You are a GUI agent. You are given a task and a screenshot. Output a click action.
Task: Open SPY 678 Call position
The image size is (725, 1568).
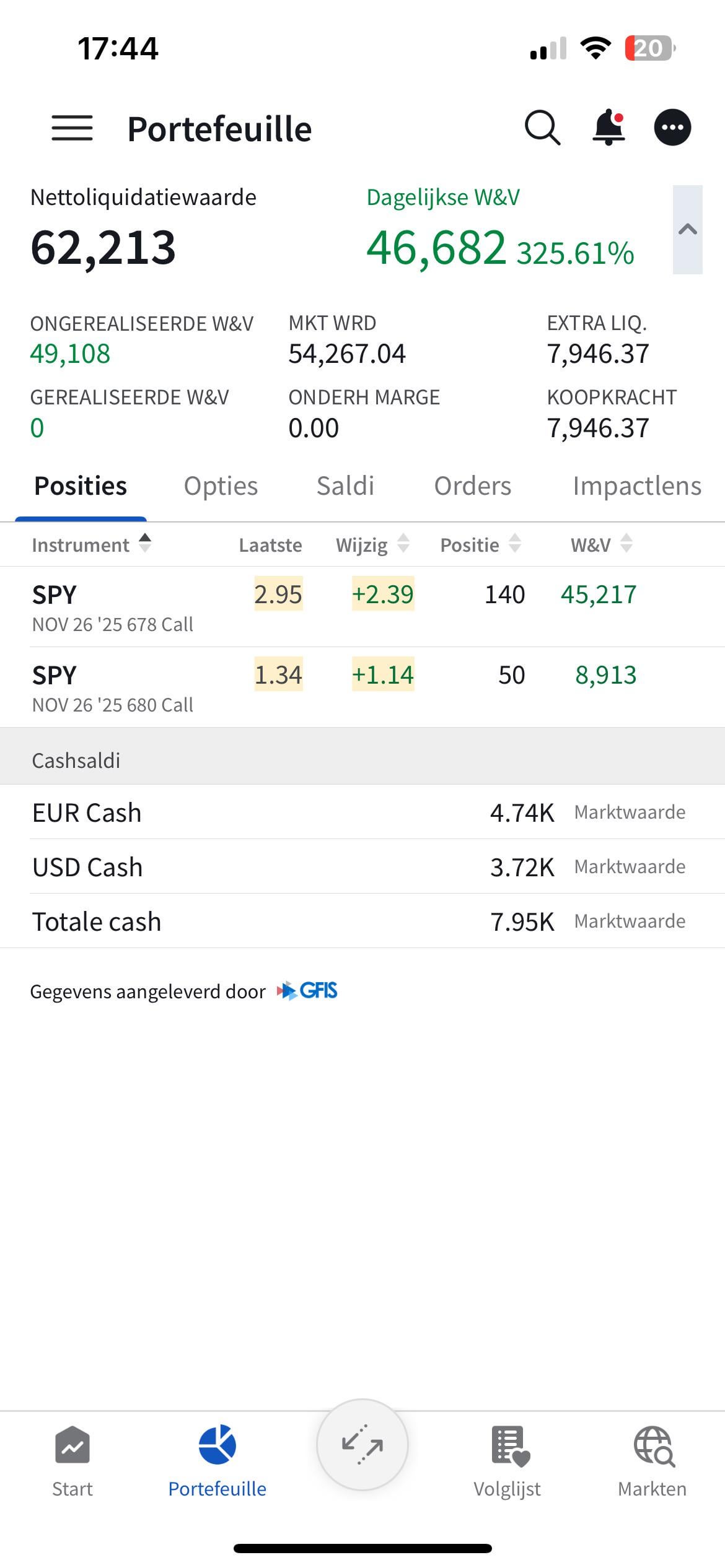click(x=113, y=608)
